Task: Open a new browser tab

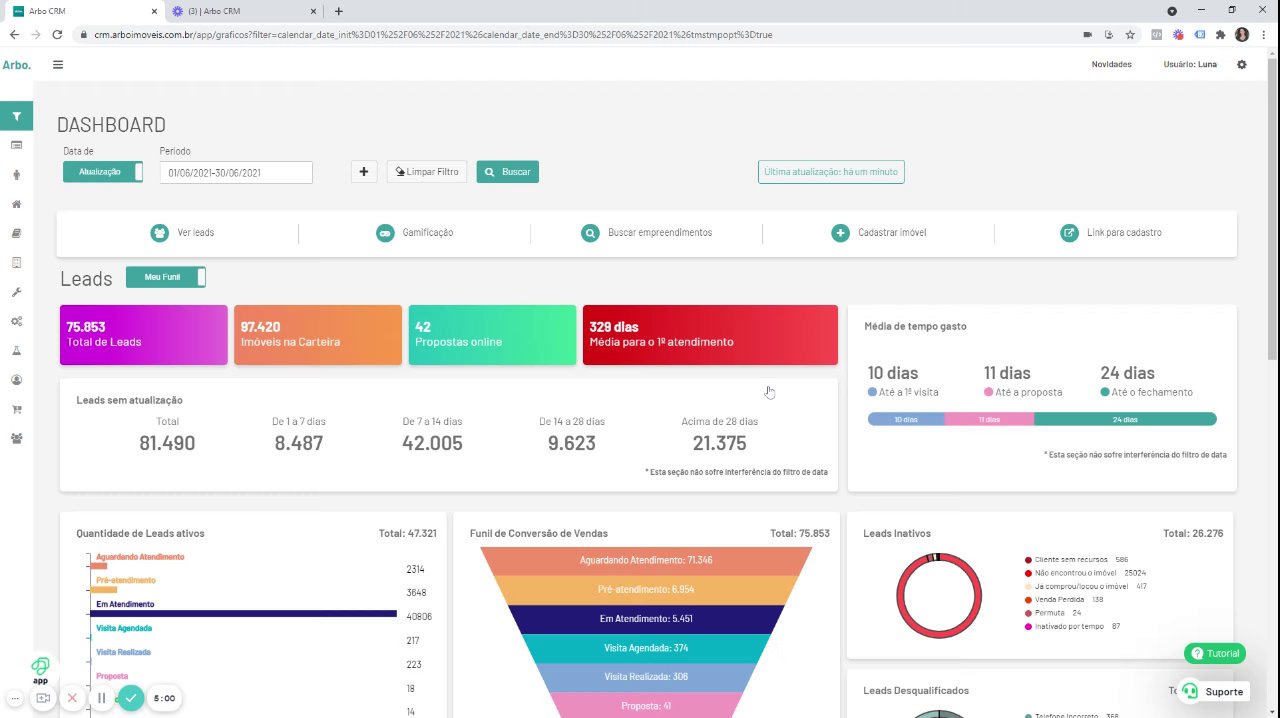Action: pyautogui.click(x=339, y=11)
